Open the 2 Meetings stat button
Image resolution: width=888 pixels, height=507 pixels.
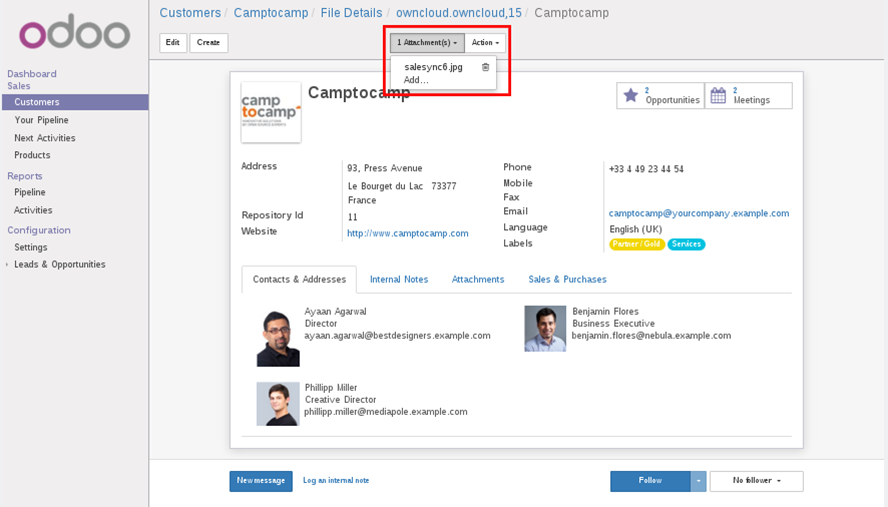click(x=749, y=95)
